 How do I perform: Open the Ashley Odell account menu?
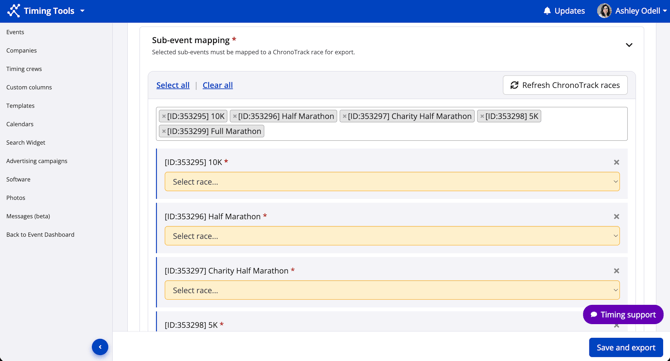click(632, 11)
